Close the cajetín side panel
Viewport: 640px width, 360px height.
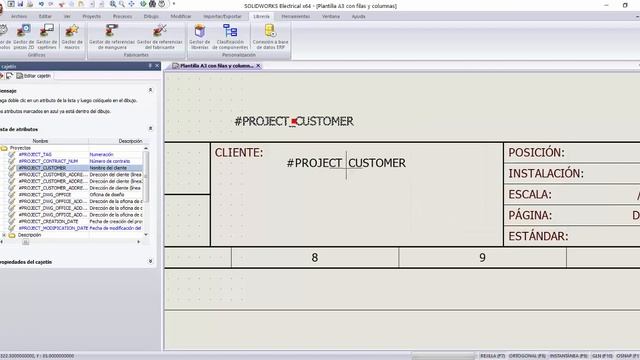(x=157, y=66)
